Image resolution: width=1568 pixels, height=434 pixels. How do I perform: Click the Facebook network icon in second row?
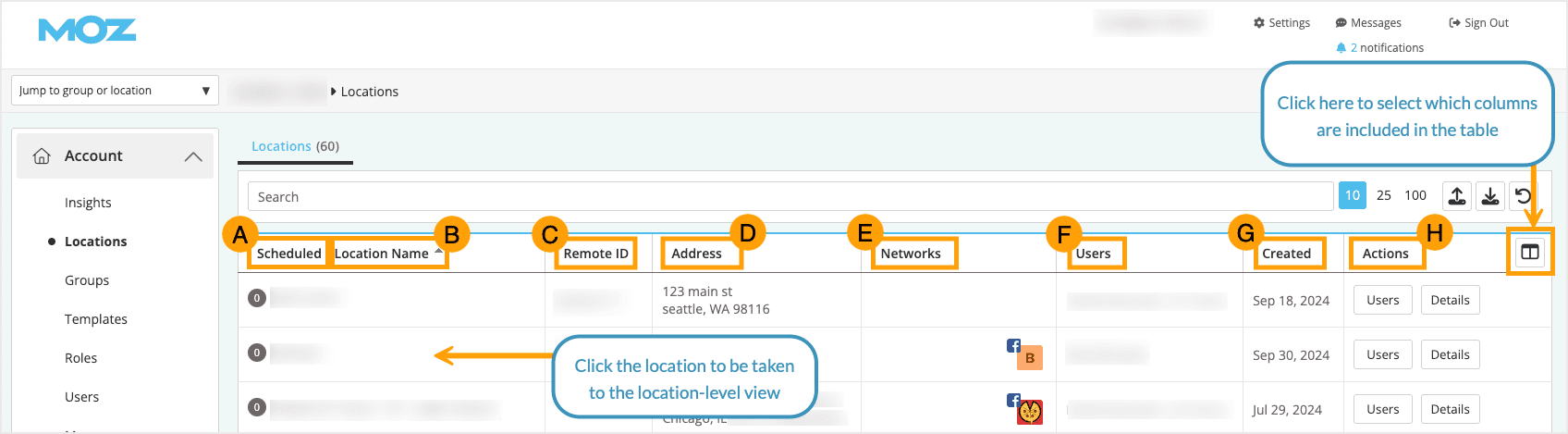pyautogui.click(x=1013, y=346)
